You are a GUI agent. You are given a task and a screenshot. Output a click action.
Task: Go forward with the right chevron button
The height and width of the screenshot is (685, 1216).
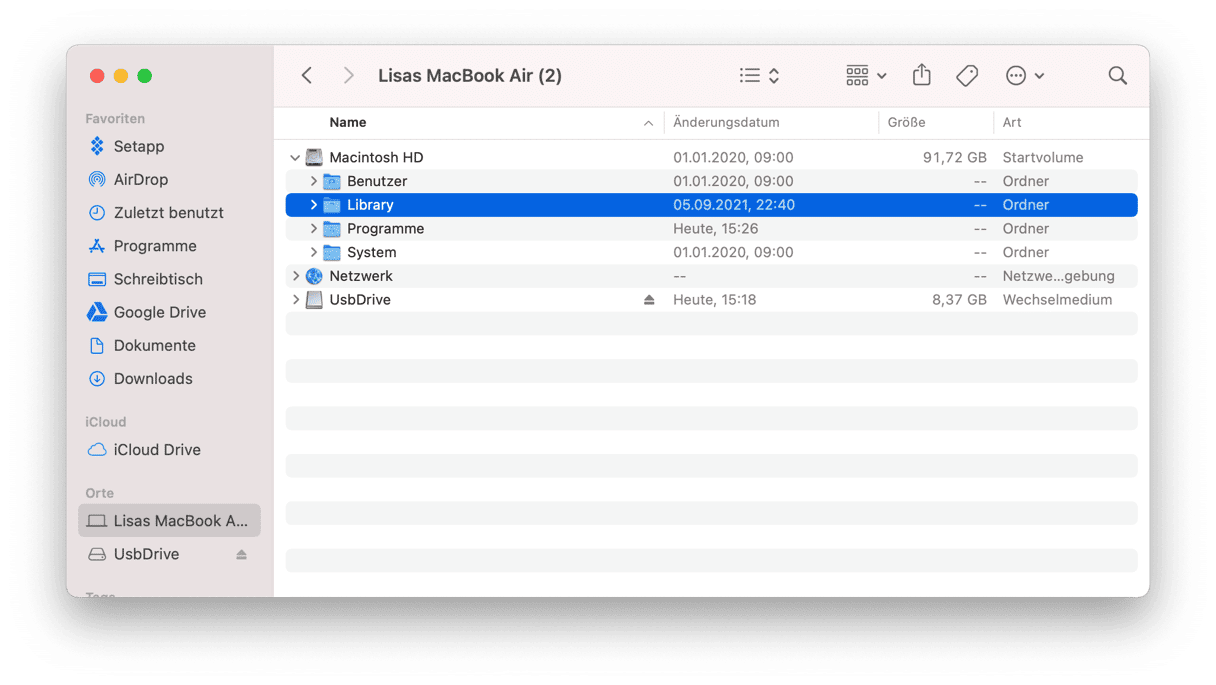click(348, 76)
